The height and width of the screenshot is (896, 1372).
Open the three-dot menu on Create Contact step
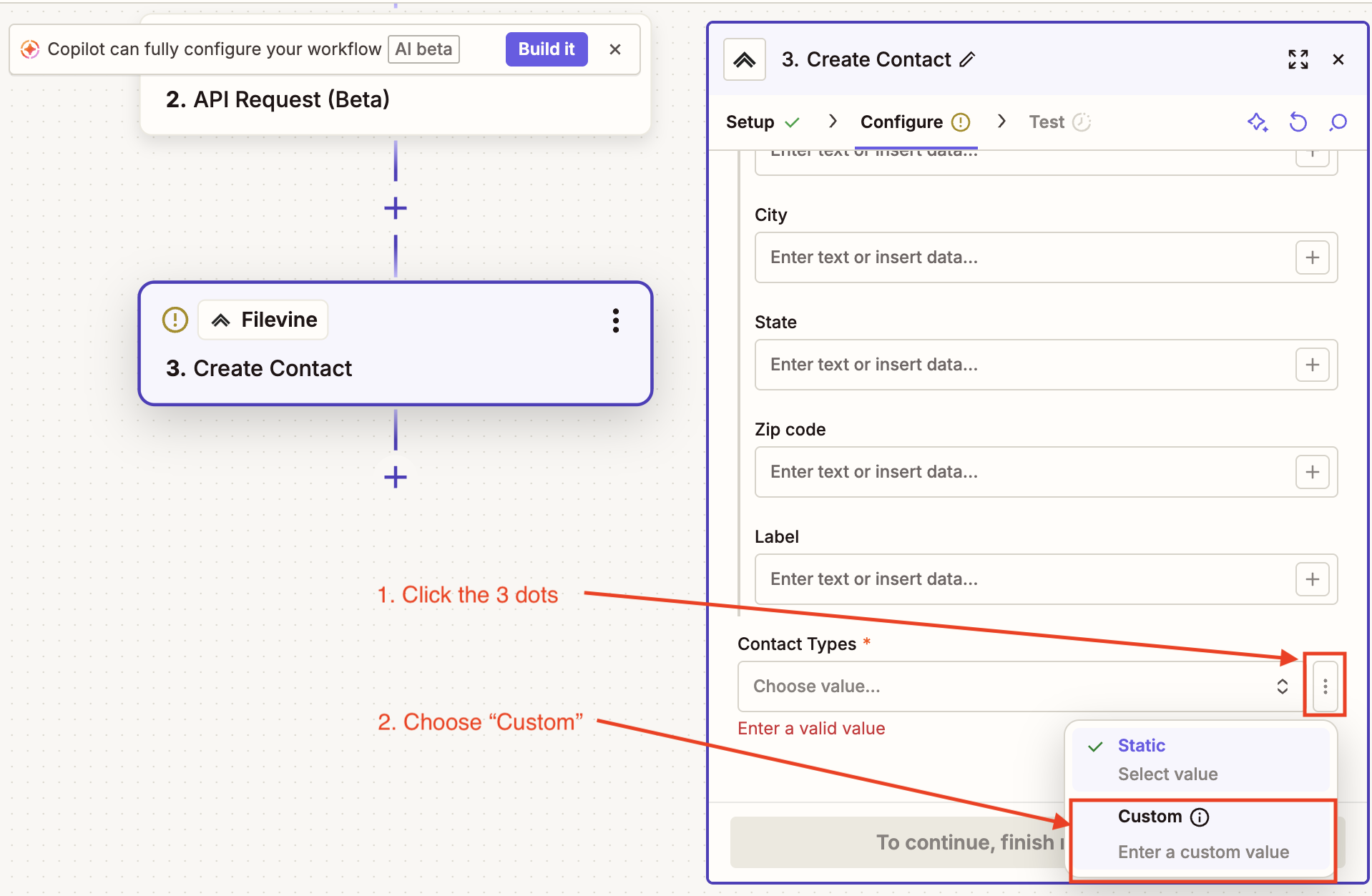tap(616, 320)
